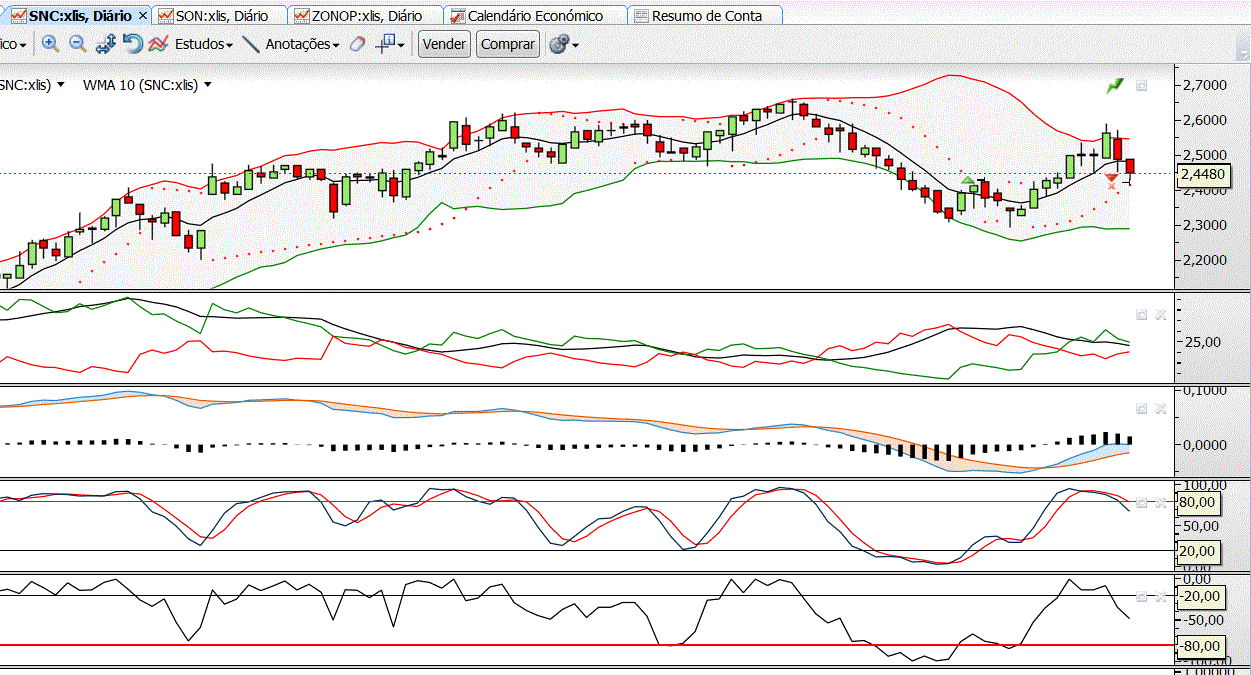The width and height of the screenshot is (1251, 675).
Task: Open the Resumo de Conta tab
Action: pos(706,16)
